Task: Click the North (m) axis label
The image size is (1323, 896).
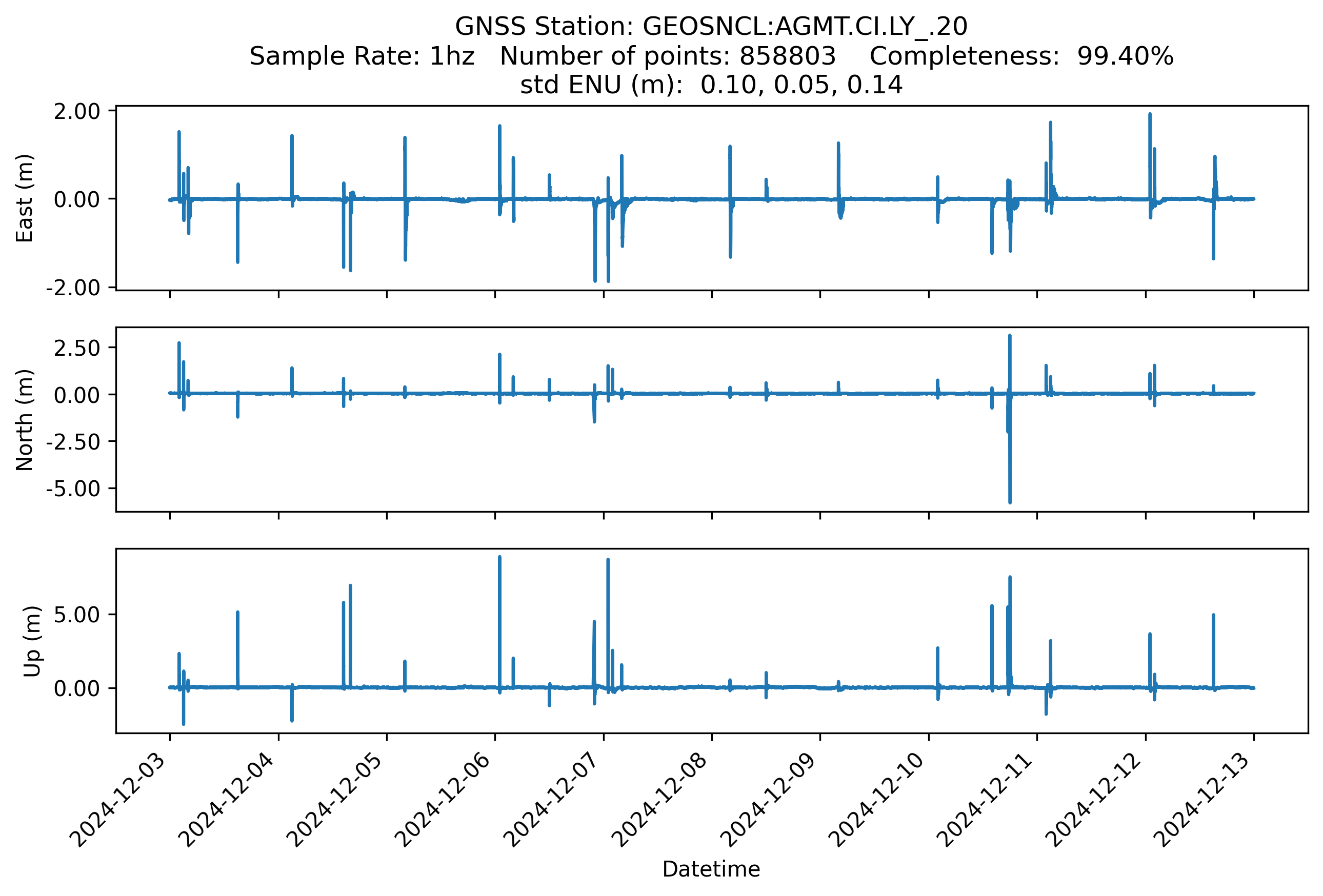Action: (x=25, y=420)
